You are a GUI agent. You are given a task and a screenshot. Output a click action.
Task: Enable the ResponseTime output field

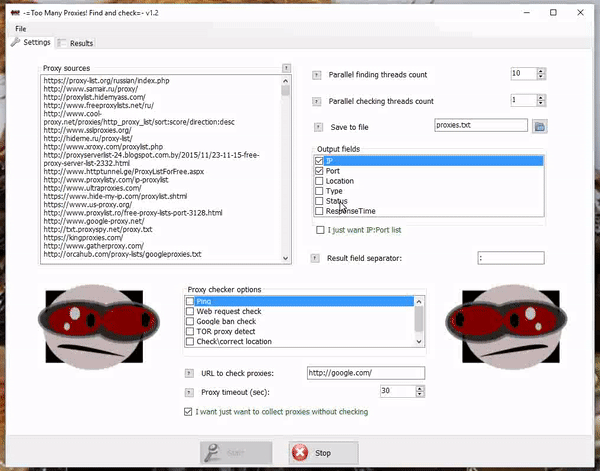coord(319,211)
